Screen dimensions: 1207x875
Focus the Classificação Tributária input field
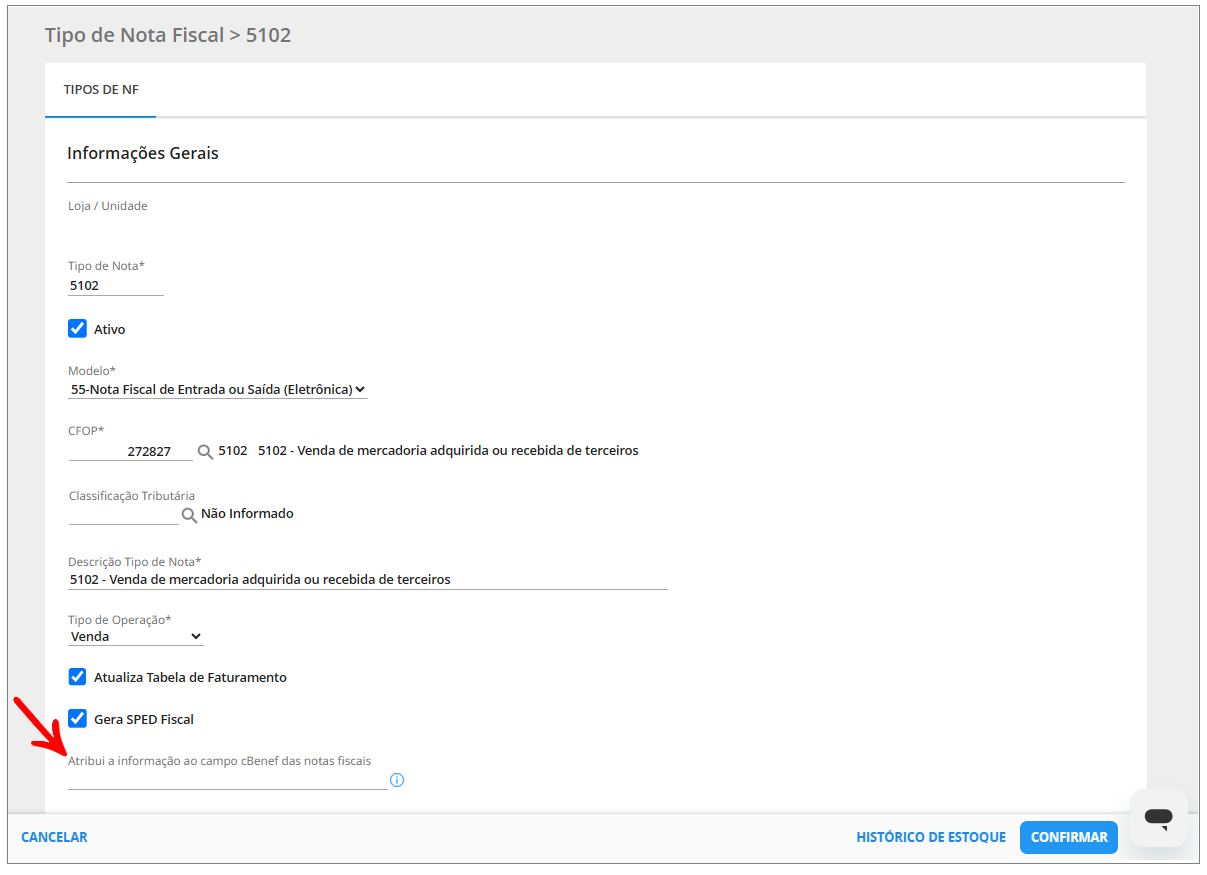coord(124,515)
